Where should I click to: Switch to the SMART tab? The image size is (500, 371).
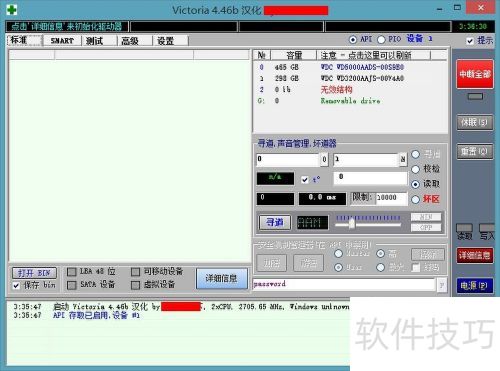(62, 41)
